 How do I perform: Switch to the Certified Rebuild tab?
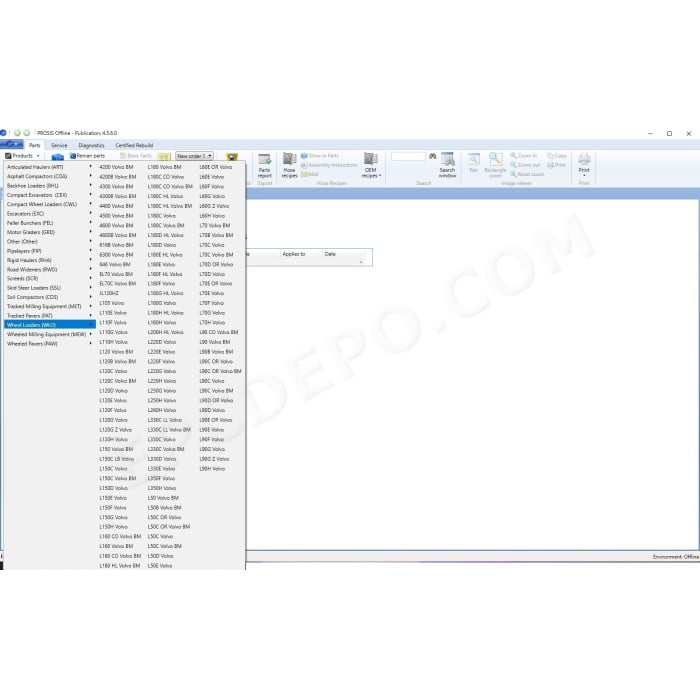coord(134,145)
